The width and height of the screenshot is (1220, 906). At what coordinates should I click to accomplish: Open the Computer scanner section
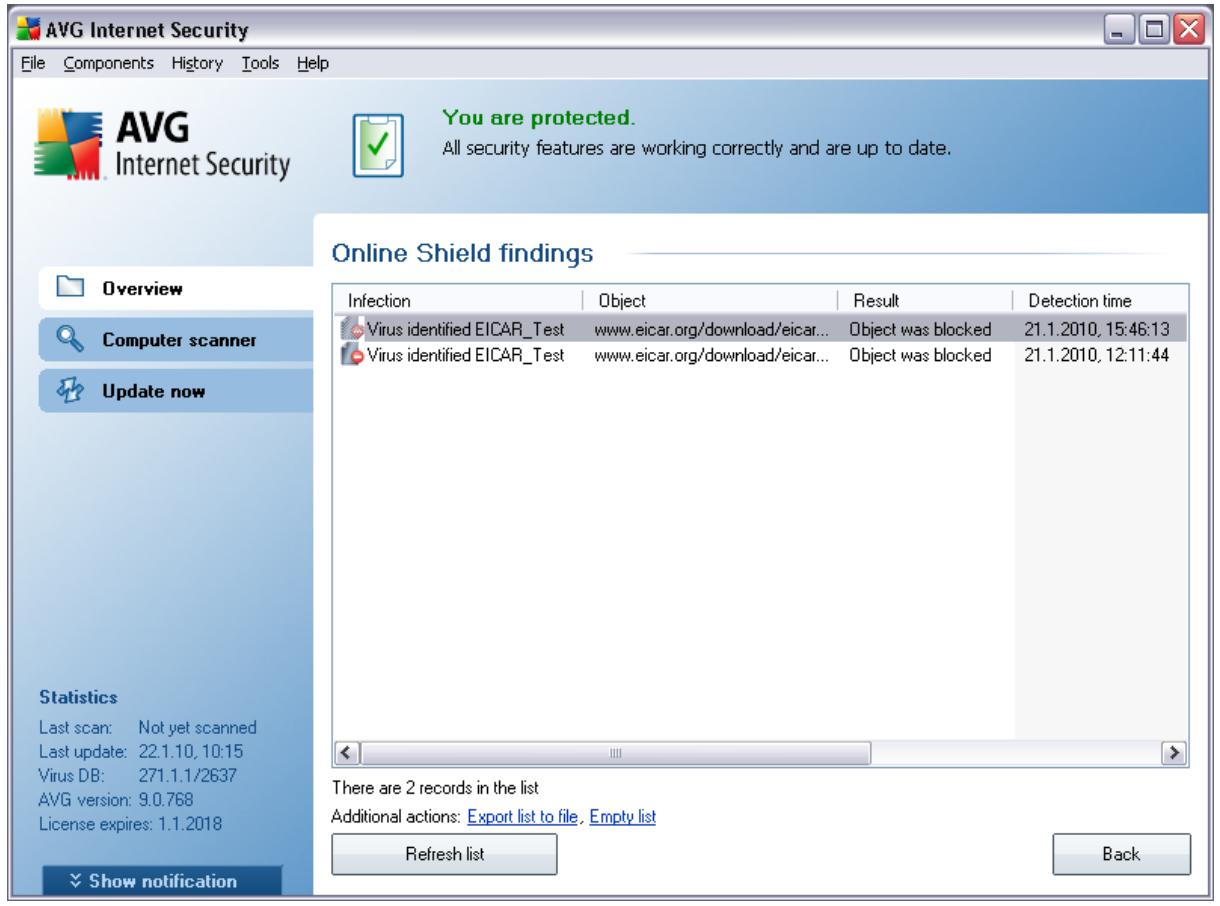point(176,340)
